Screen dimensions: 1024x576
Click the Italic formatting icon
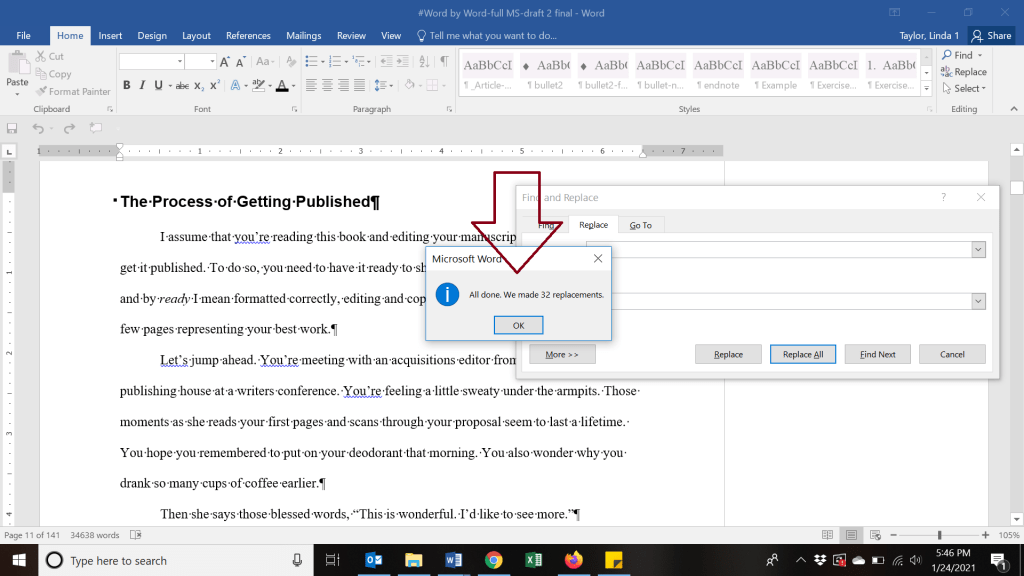pyautogui.click(x=143, y=85)
